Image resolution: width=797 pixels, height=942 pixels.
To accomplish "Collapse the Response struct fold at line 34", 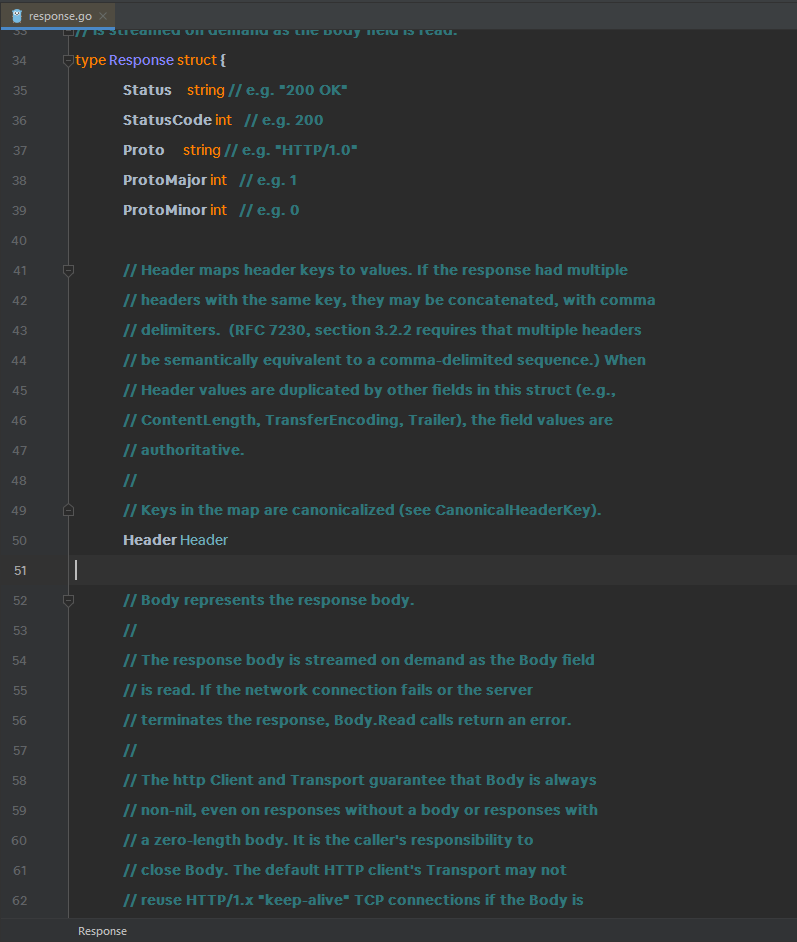I will (68, 60).
